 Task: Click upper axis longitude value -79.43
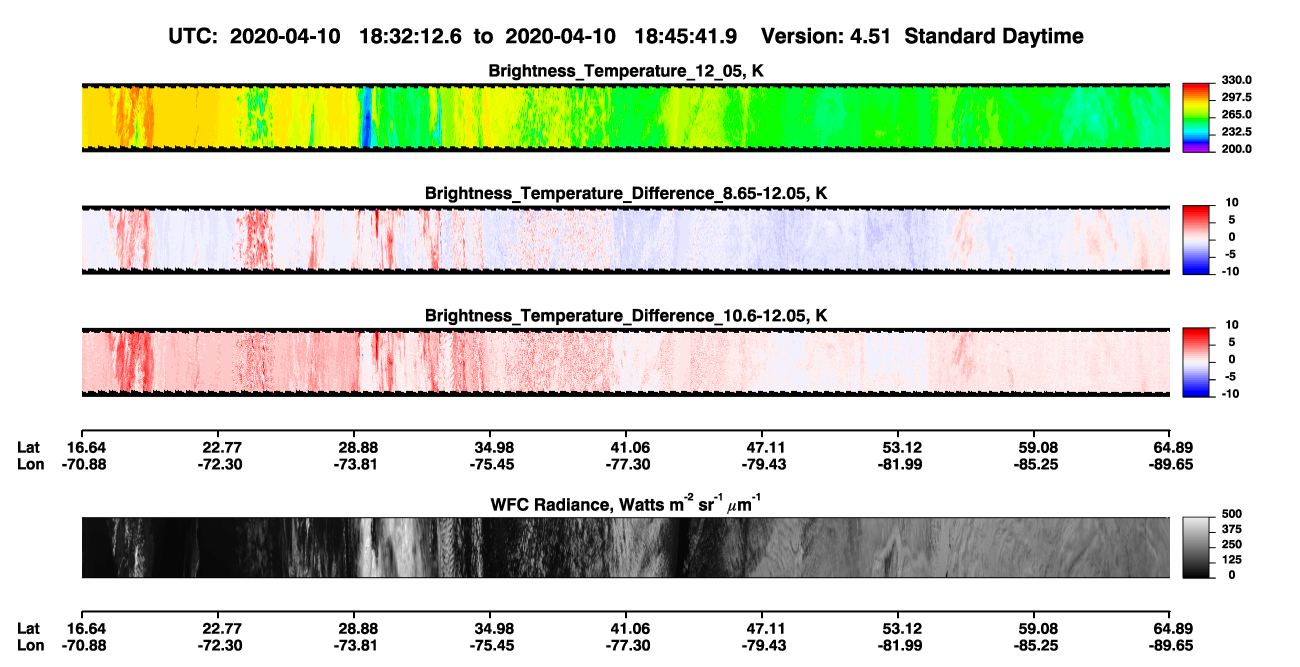[762, 464]
